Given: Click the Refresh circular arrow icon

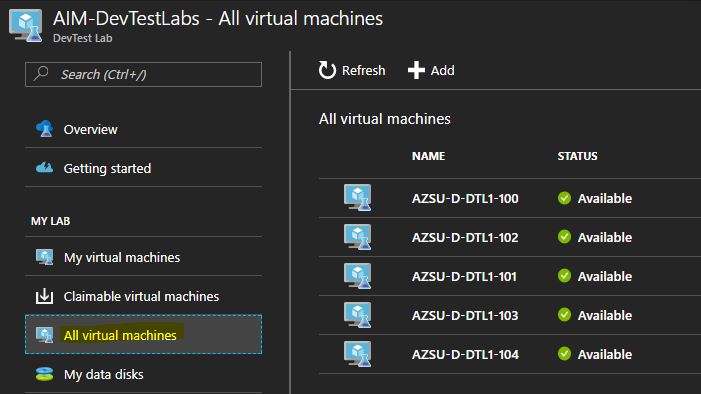Looking at the screenshot, I should (327, 70).
